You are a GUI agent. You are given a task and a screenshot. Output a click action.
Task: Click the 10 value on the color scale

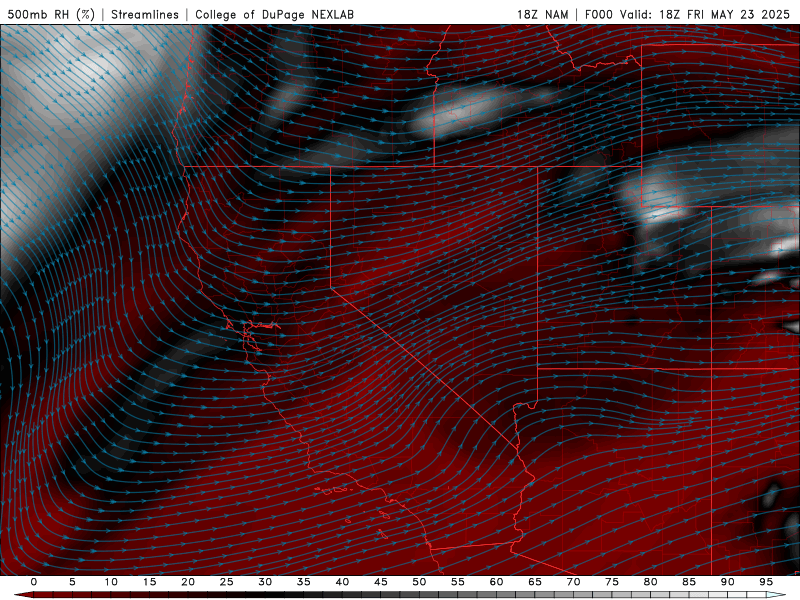(x=111, y=582)
